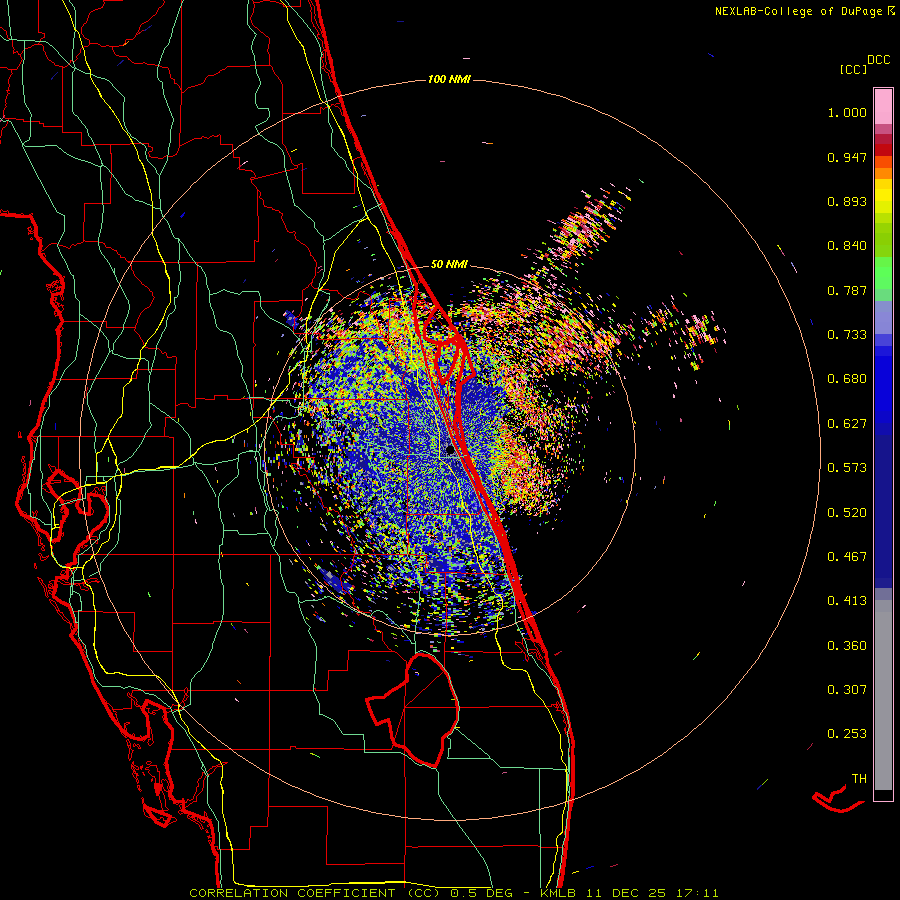Click the 0.253 color scale value

(x=847, y=734)
